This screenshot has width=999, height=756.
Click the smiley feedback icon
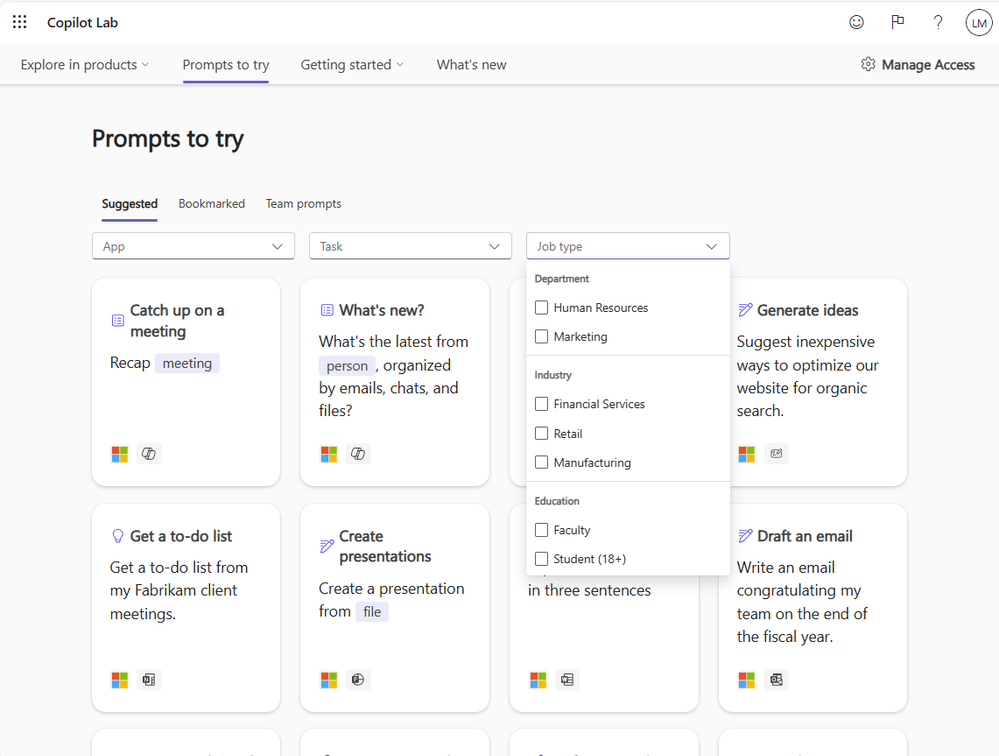[x=856, y=22]
